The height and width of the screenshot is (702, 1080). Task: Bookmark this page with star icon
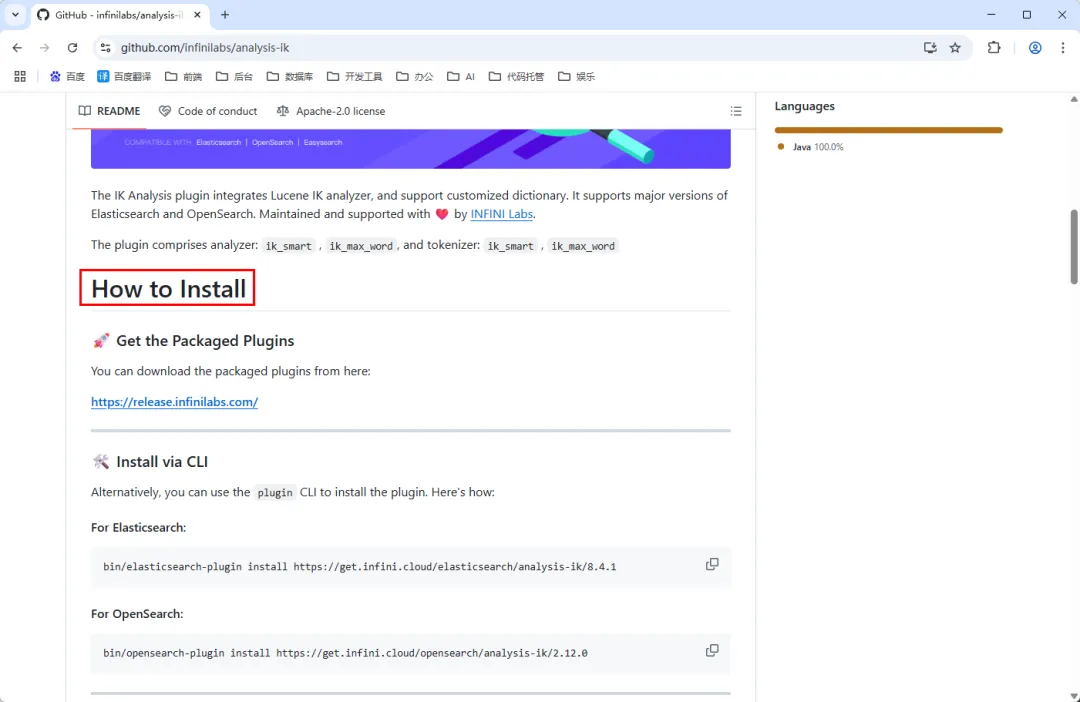click(x=955, y=48)
